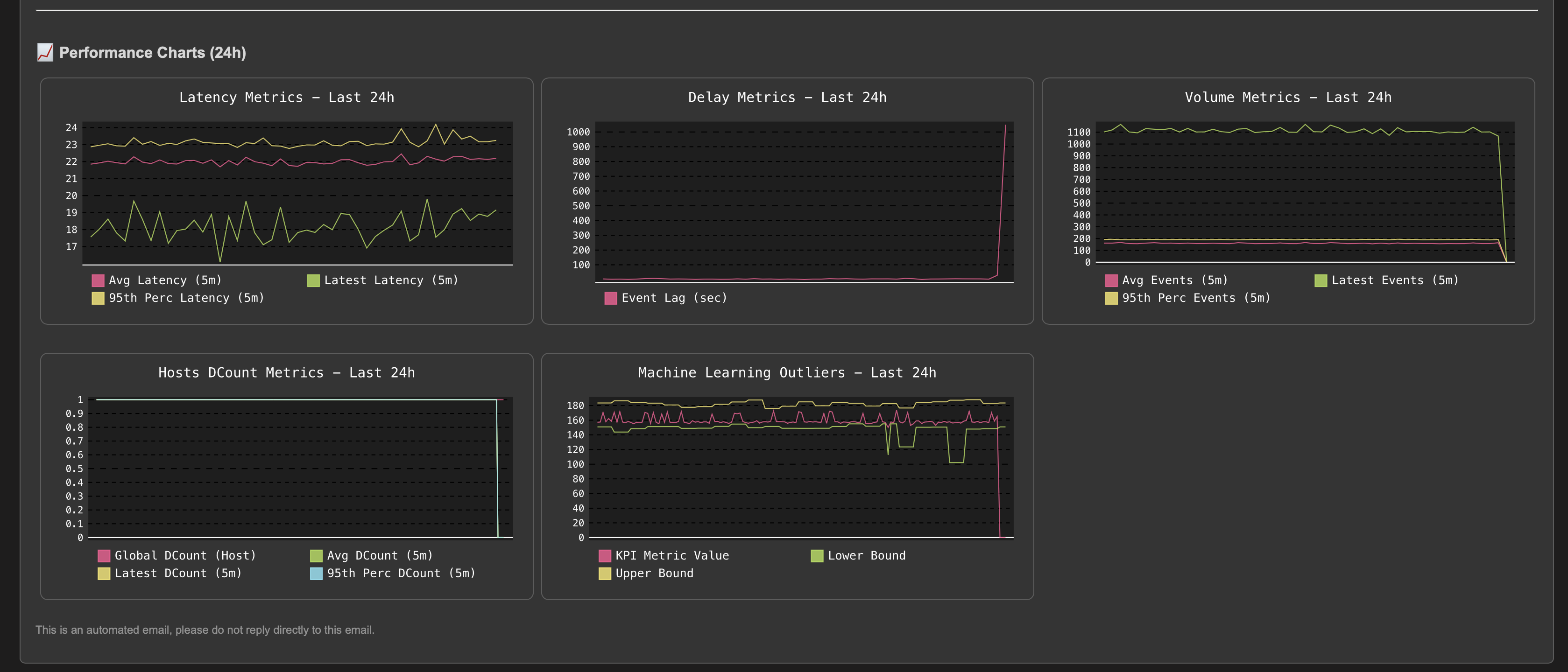
Task: Click the Volume Metrics chart title
Action: 1288,98
